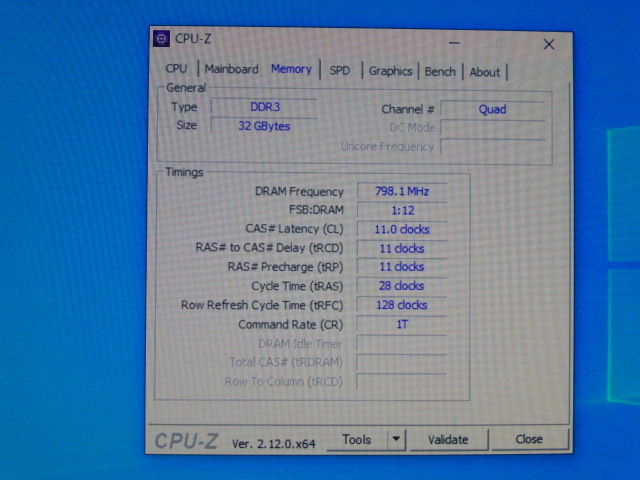Click the CPU-Z title bar text
Viewport: 640px width, 480px height.
click(x=193, y=39)
